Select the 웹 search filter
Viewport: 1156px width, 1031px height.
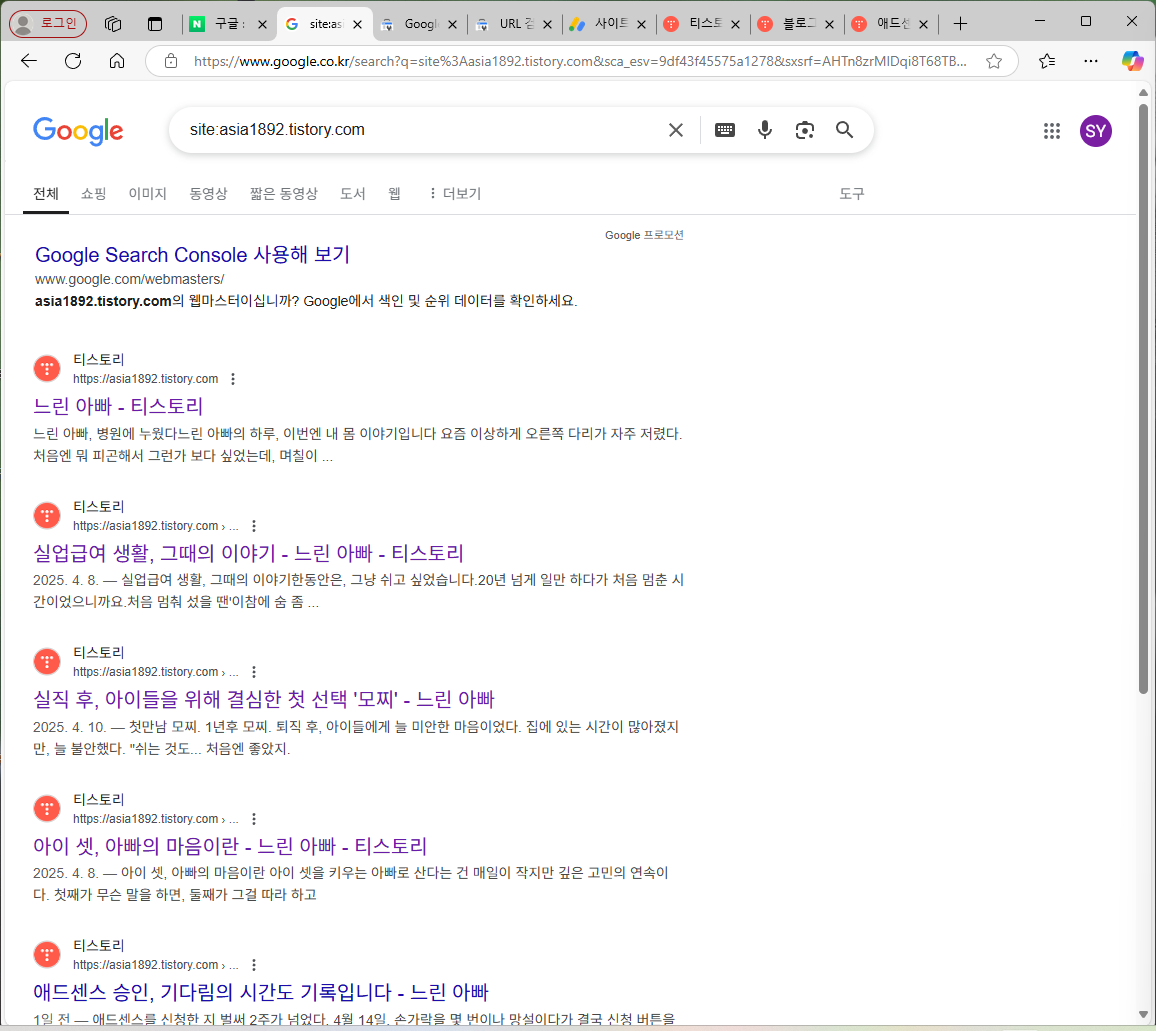click(x=394, y=194)
